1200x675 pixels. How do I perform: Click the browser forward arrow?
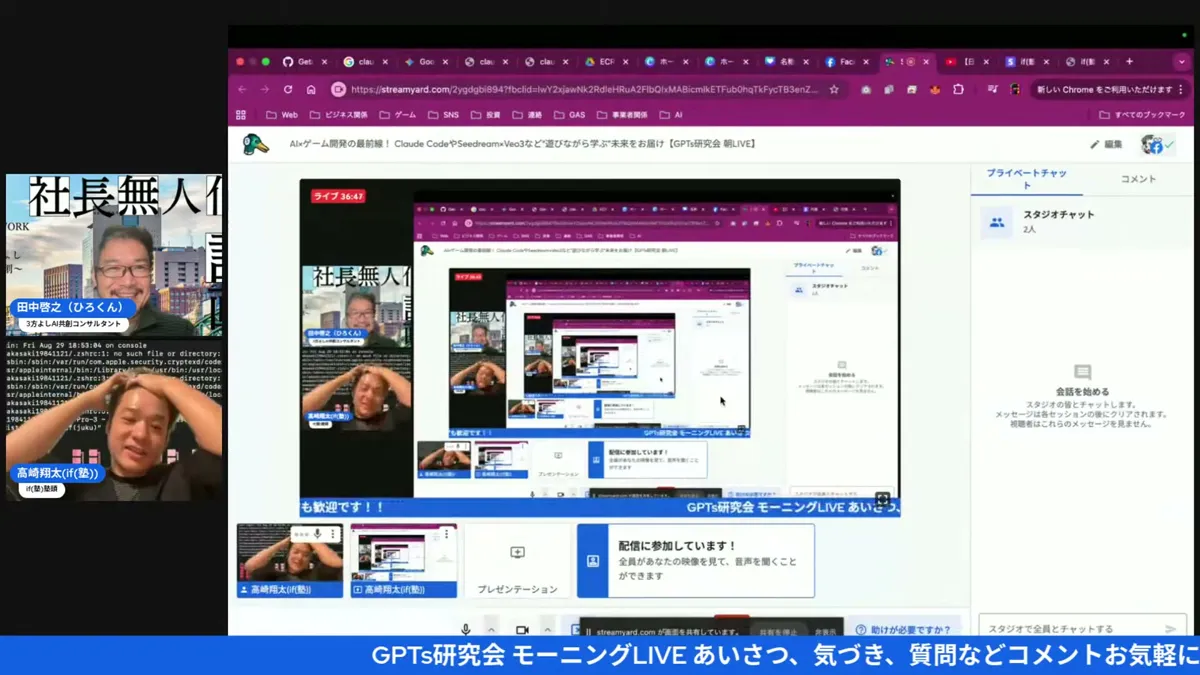pos(264,89)
